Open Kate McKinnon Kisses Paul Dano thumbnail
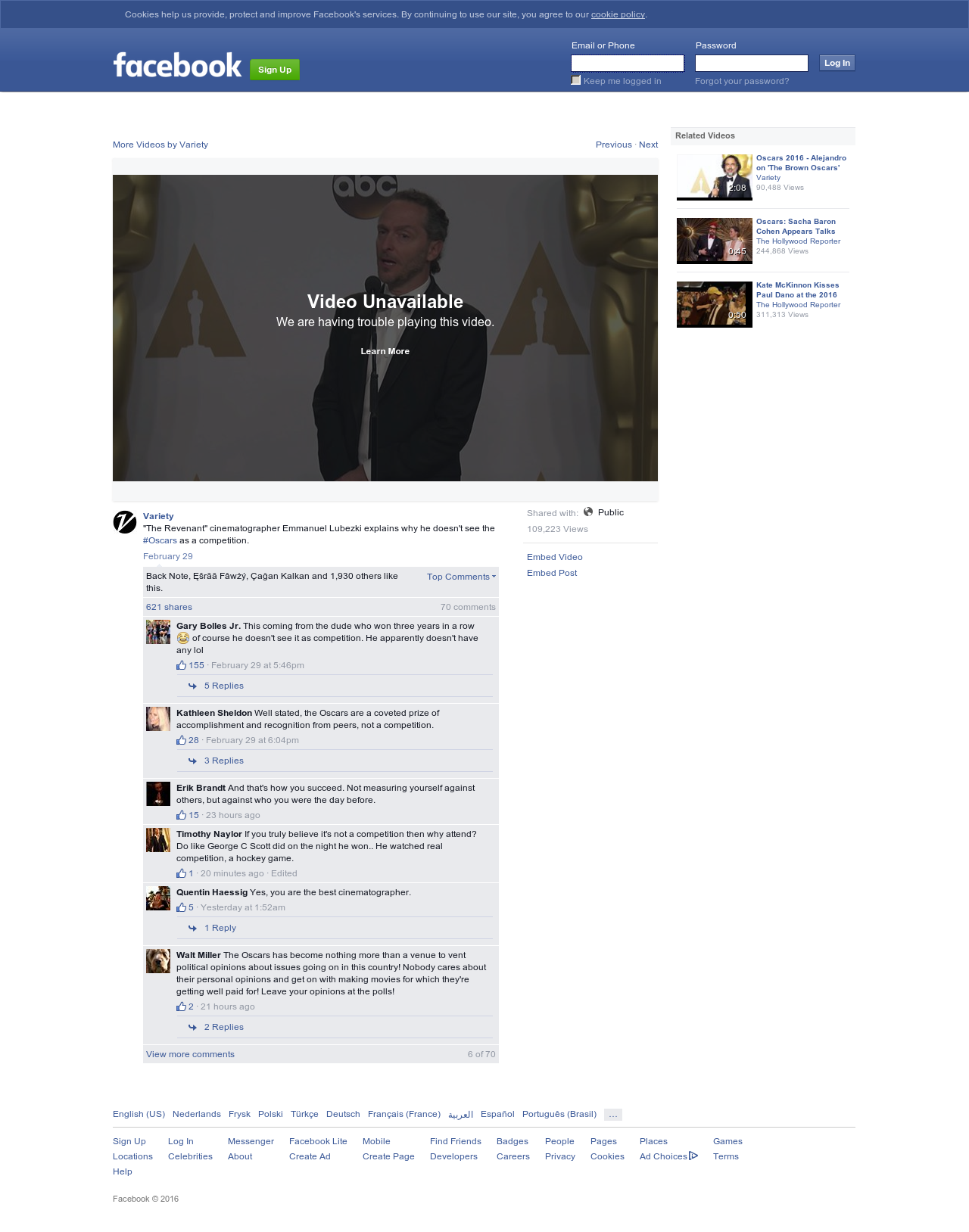The height and width of the screenshot is (1232, 969). [715, 304]
